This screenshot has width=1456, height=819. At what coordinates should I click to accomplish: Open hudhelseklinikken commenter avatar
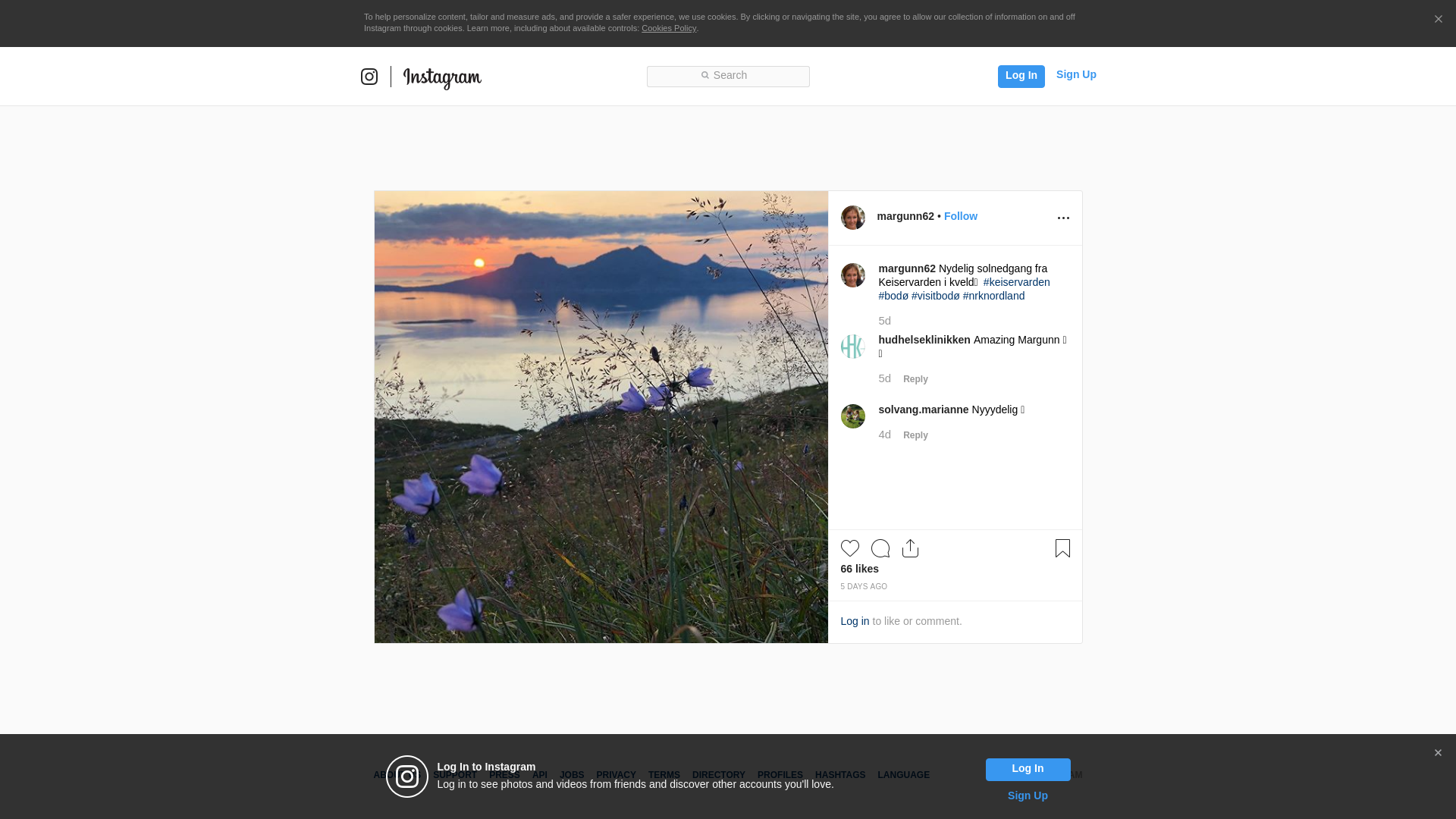852,347
